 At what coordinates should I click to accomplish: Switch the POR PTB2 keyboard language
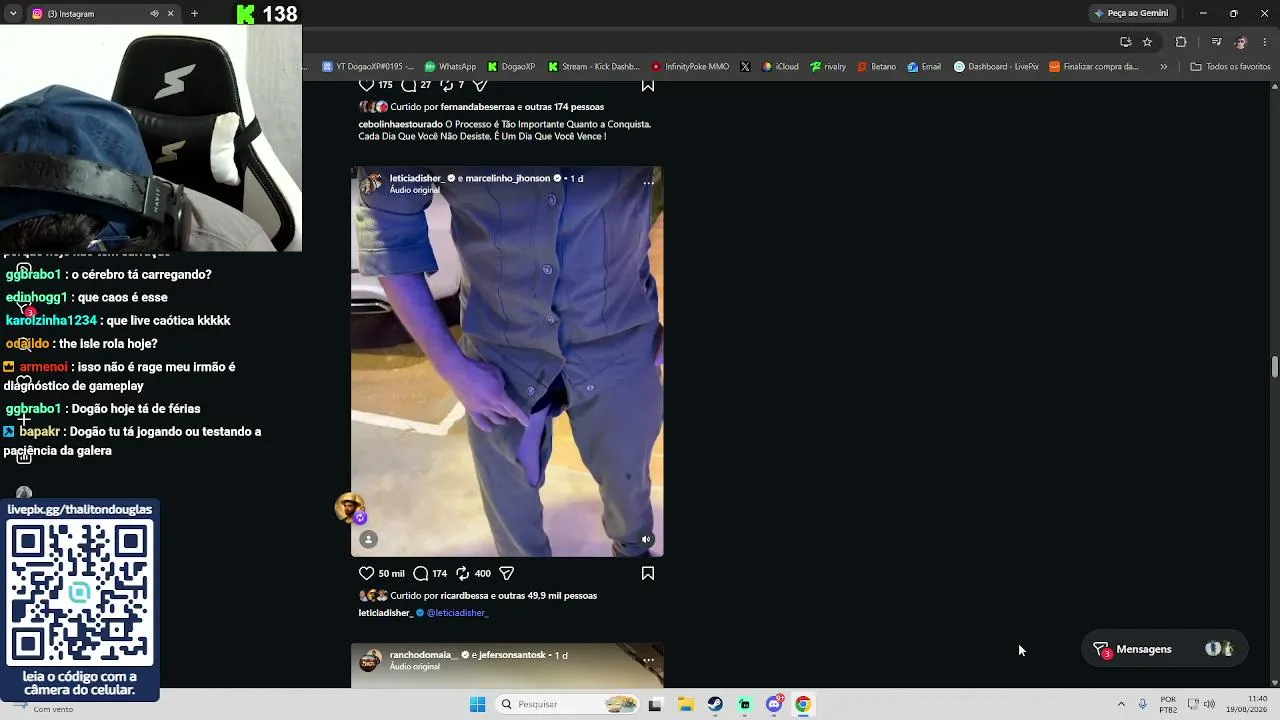click(1168, 704)
